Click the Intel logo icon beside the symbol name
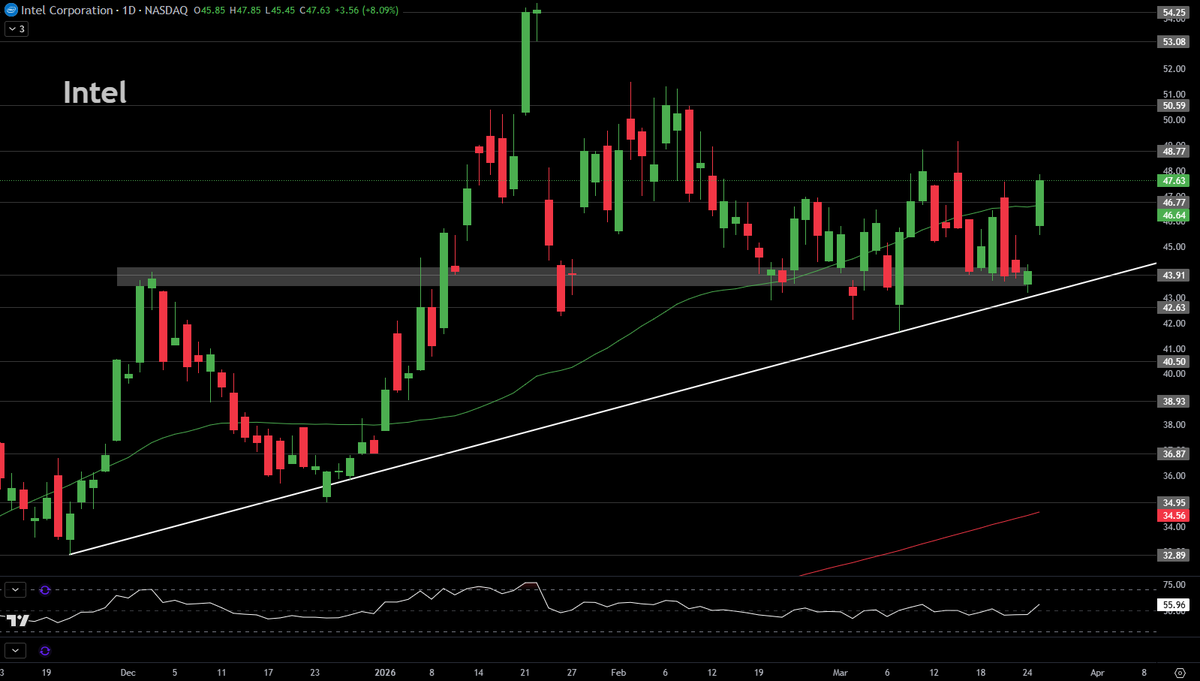 11,11
